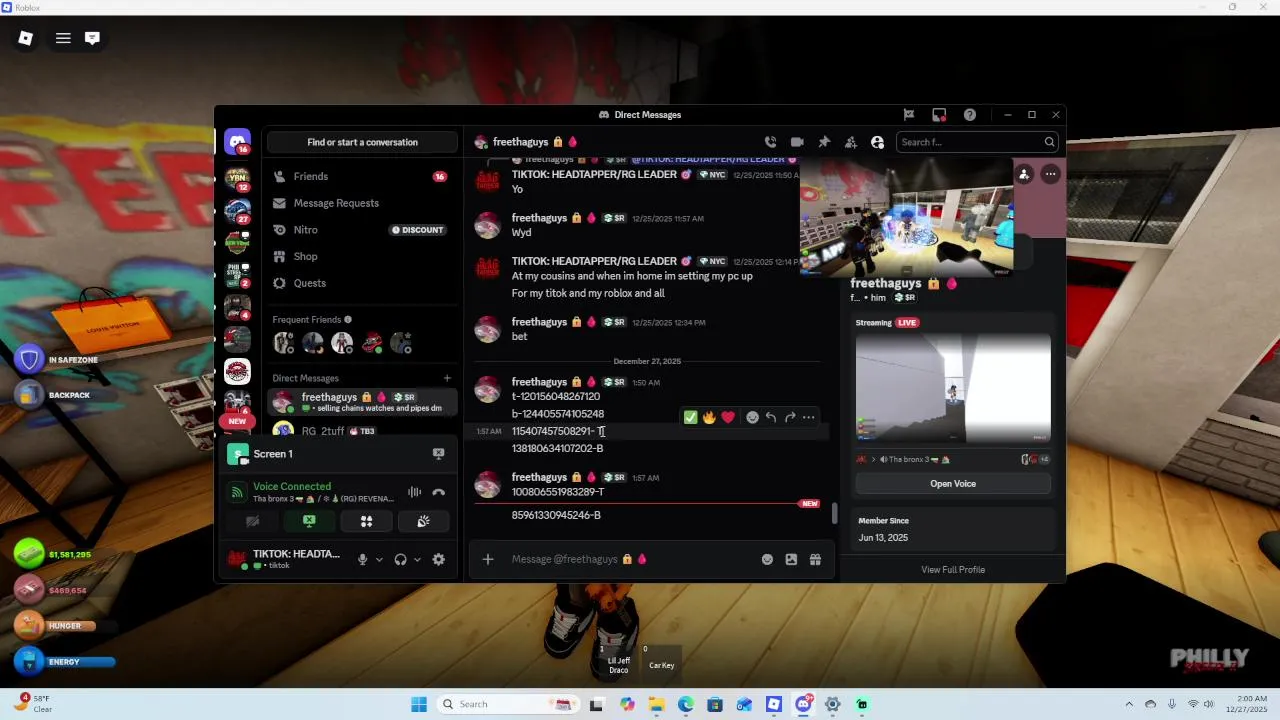Hide the user profile panel
1280x720 pixels.
click(x=877, y=142)
